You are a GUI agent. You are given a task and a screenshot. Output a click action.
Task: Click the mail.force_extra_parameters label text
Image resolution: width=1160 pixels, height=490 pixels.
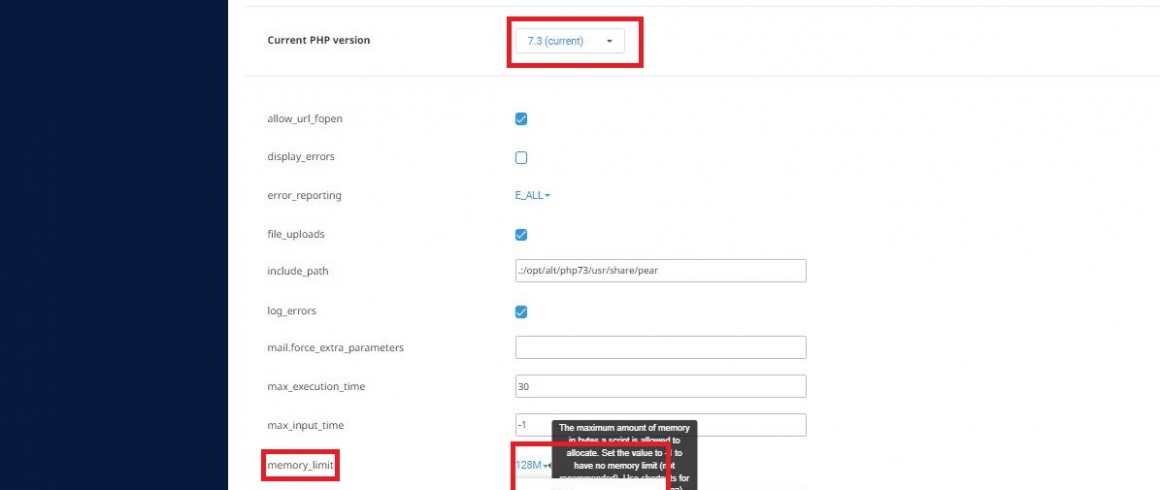click(x=335, y=347)
